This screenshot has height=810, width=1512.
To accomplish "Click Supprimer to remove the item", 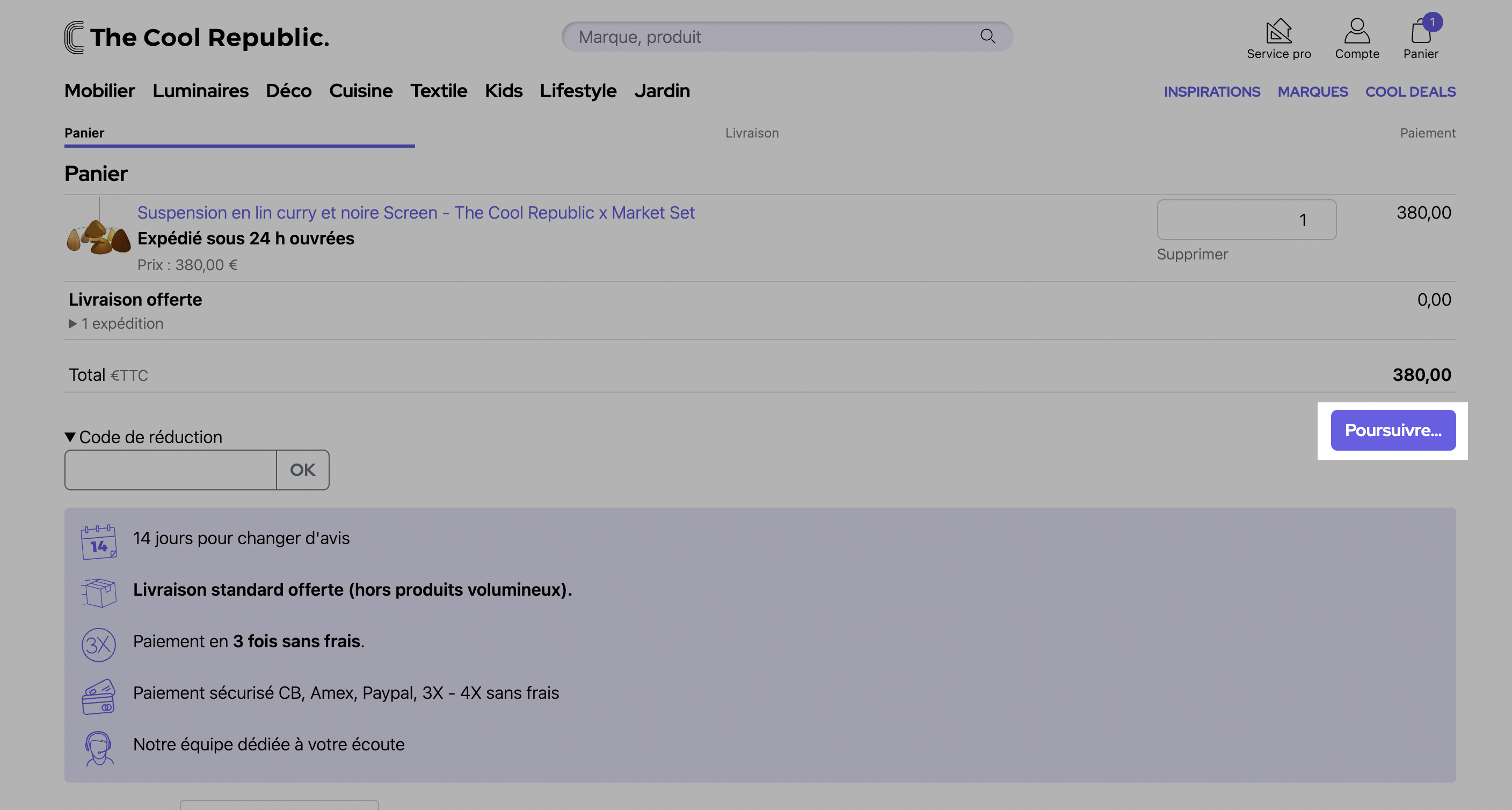I will point(1192,255).
